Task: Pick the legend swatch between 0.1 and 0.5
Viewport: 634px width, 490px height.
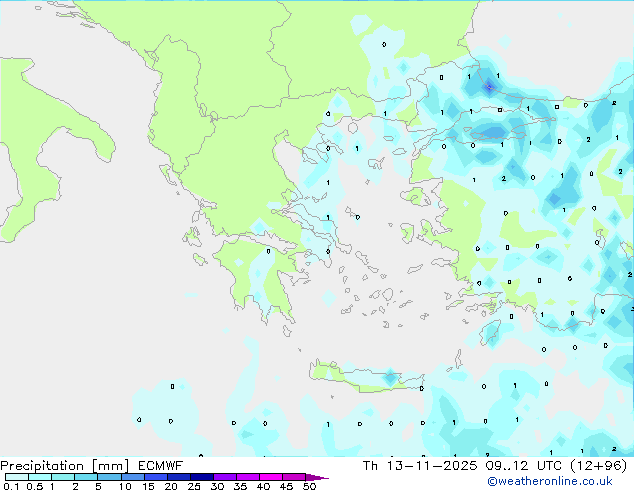Action: coord(17,477)
